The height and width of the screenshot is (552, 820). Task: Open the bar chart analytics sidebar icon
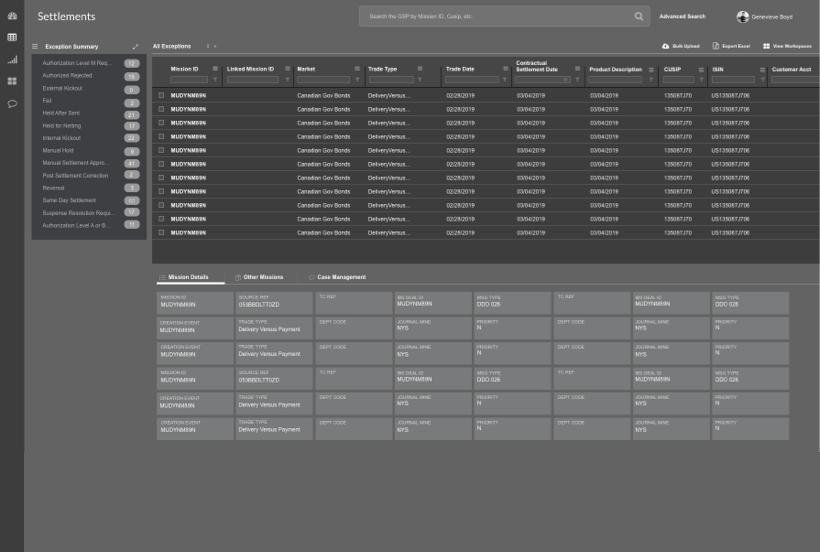click(12, 59)
